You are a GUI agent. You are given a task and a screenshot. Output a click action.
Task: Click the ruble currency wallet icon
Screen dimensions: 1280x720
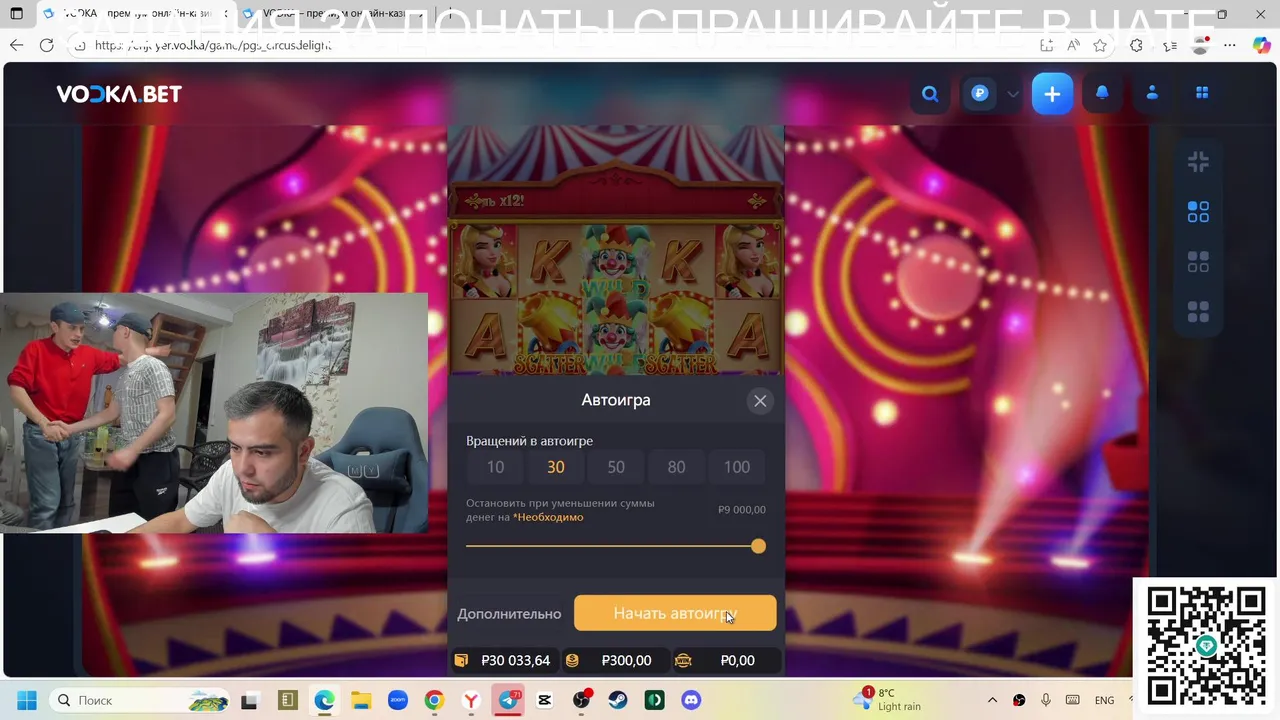point(980,93)
